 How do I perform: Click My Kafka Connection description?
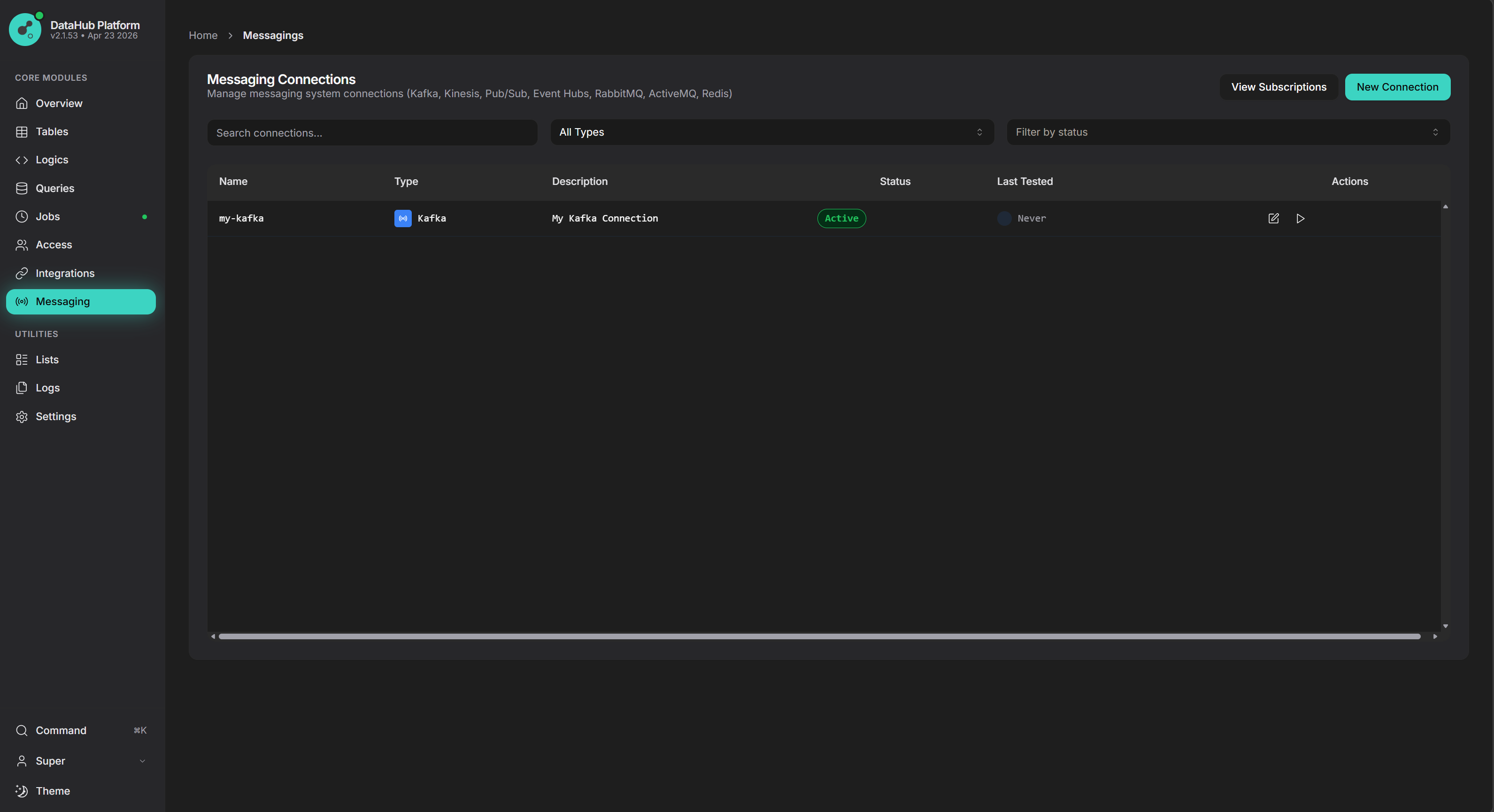tap(605, 219)
